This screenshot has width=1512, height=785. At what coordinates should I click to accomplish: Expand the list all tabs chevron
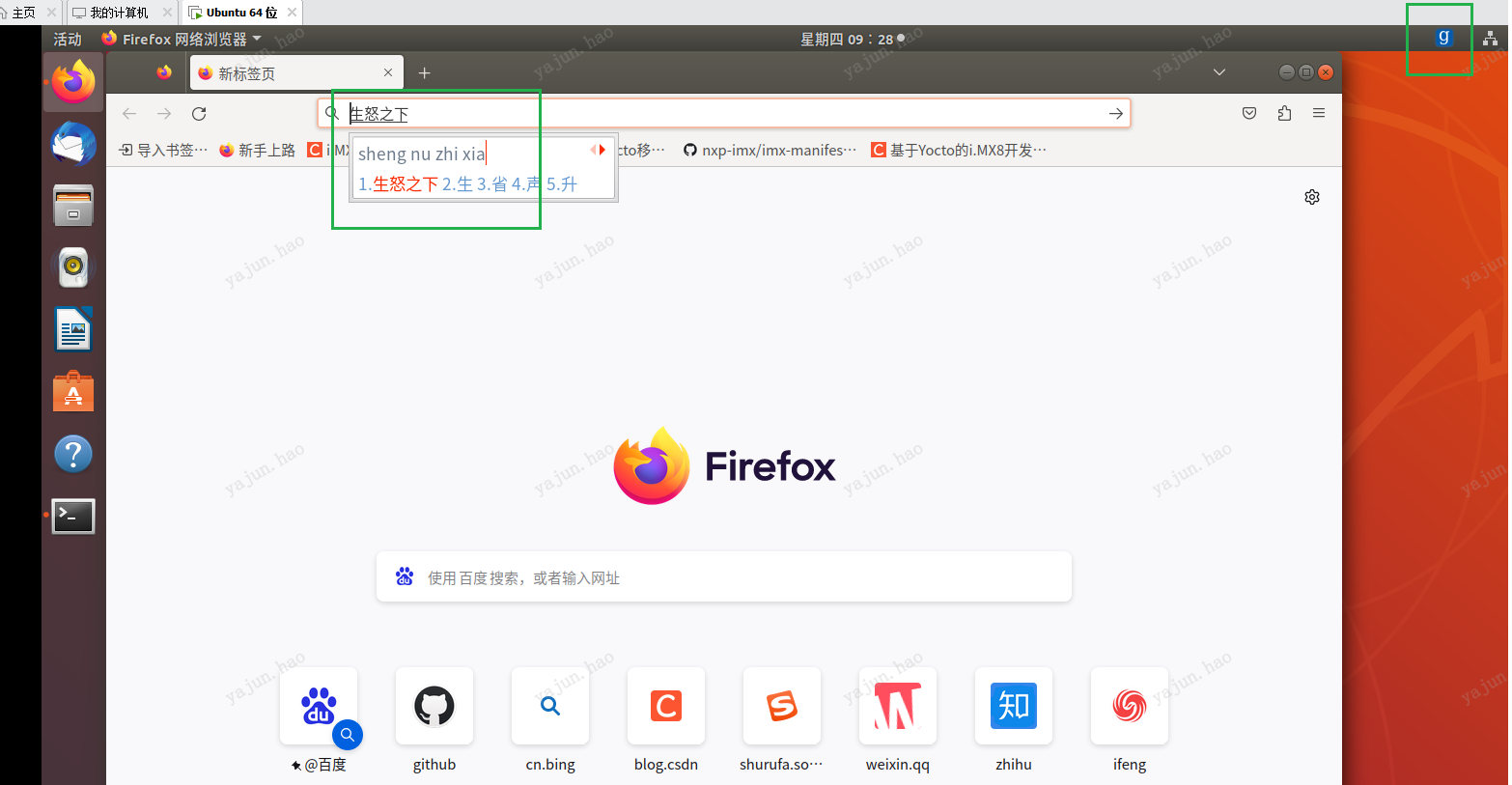[1219, 72]
